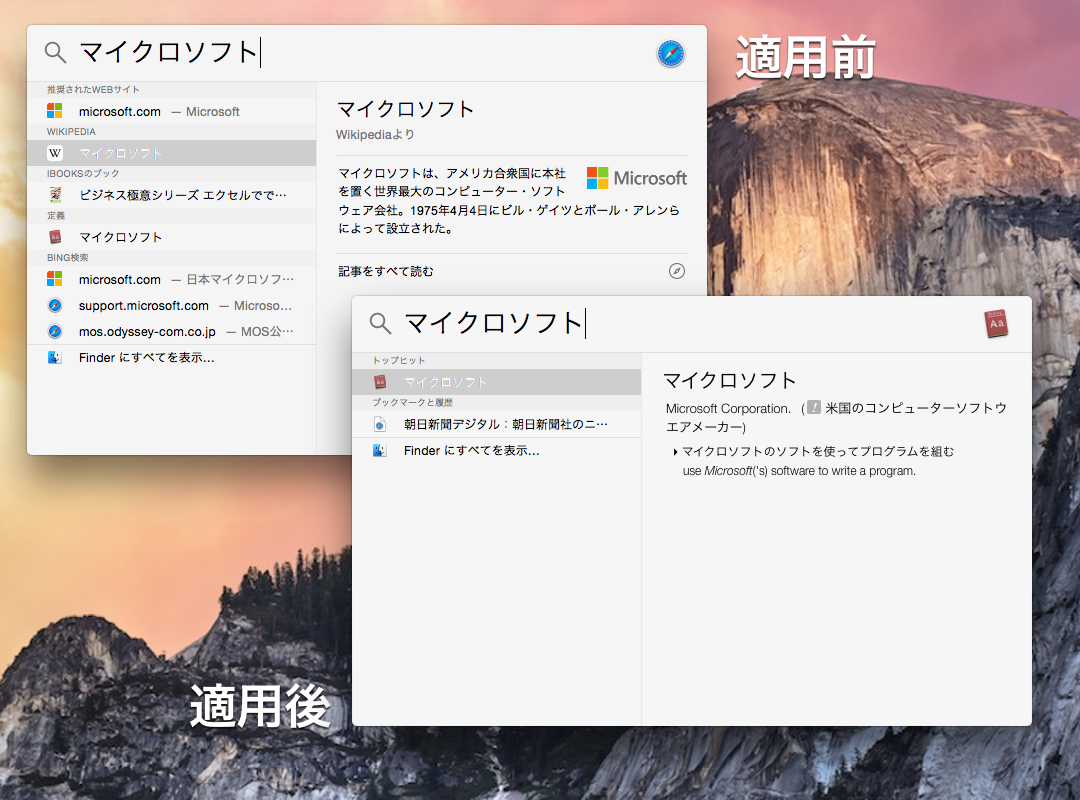Click 記事をすべて読む link
1080x800 pixels.
386,271
